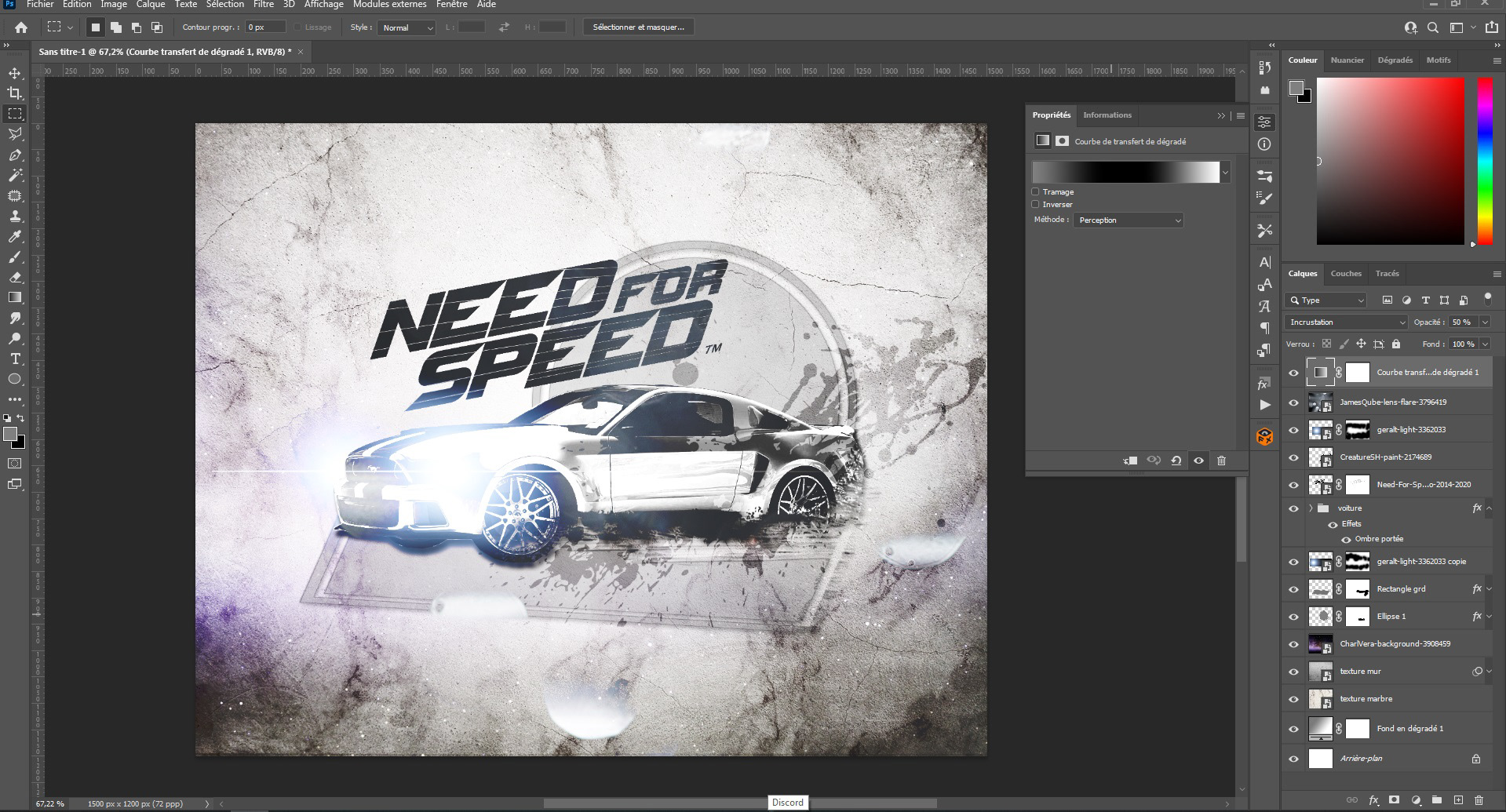The height and width of the screenshot is (812, 1506).
Task: Select the Gradient tool
Action: [15, 297]
